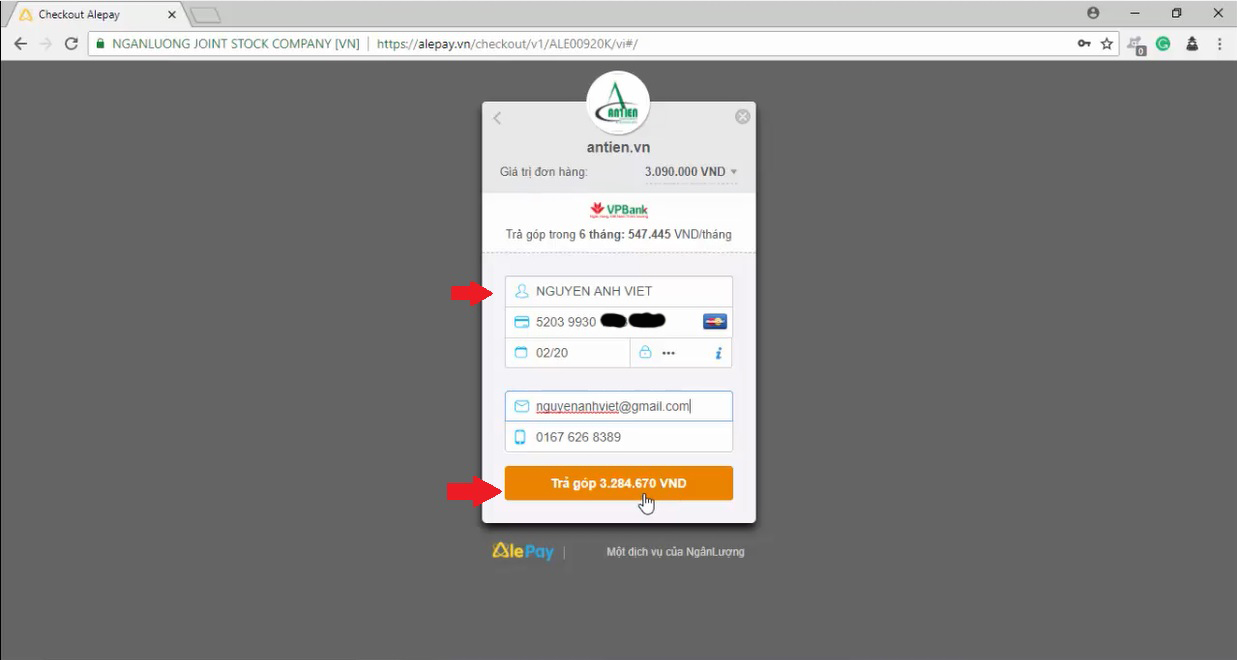This screenshot has height=660, width=1237.
Task: Open a new tab beside Checkout Alepay
Action: pyautogui.click(x=205, y=15)
